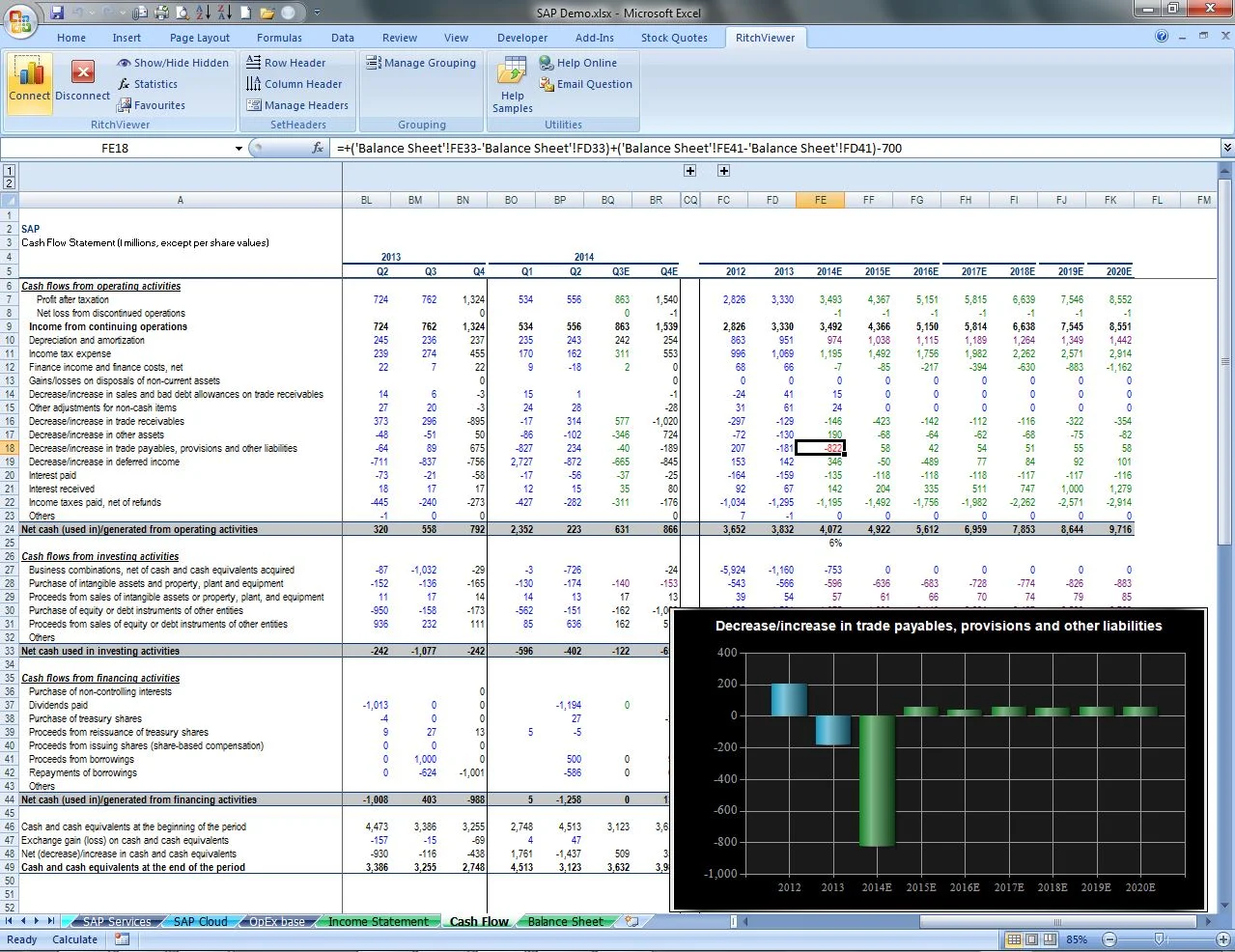
Task: Open Favourites in RitchViewer group
Action: coord(151,105)
